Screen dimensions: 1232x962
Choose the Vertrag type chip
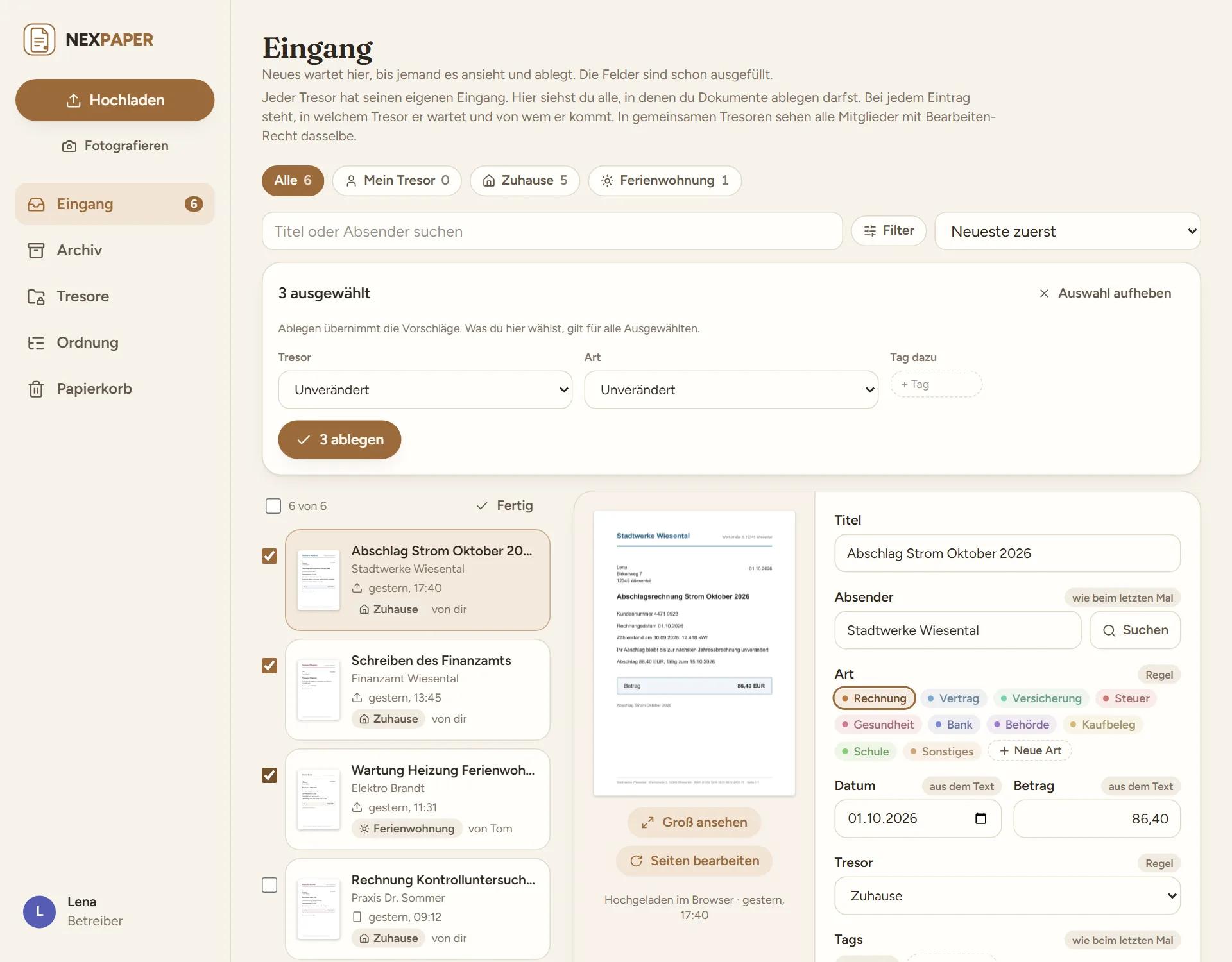tap(953, 698)
